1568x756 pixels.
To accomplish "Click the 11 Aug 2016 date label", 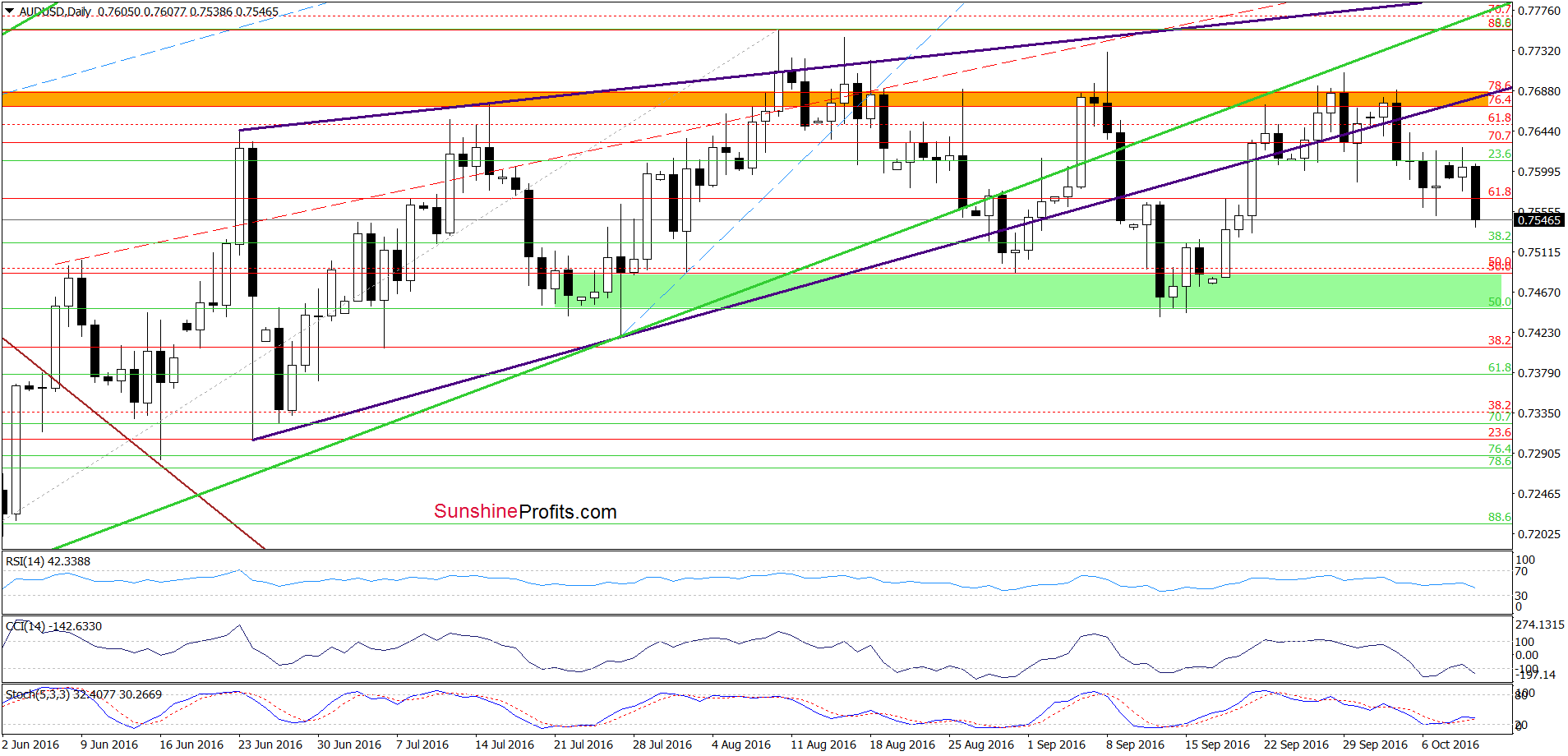I will click(x=823, y=744).
